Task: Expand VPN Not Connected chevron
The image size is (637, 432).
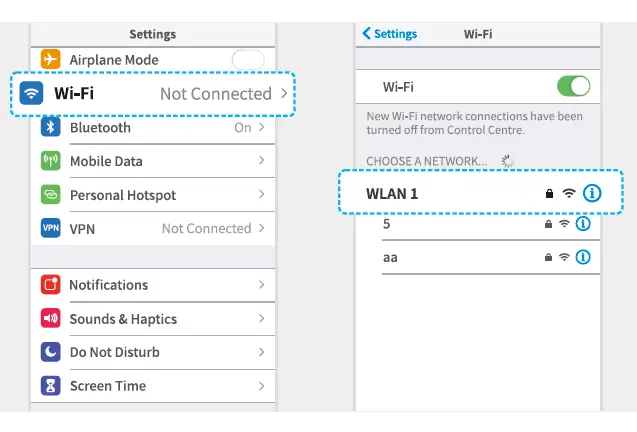Action: click(x=262, y=228)
